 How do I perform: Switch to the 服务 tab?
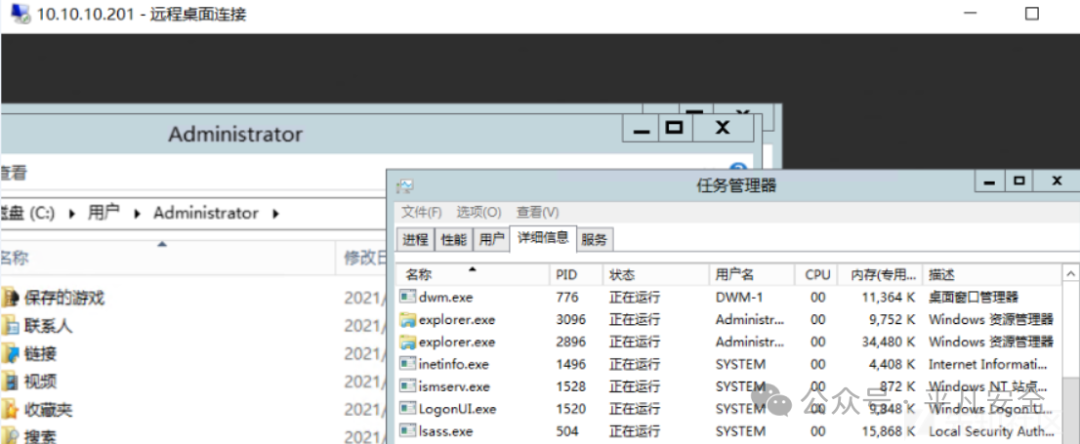coord(594,240)
